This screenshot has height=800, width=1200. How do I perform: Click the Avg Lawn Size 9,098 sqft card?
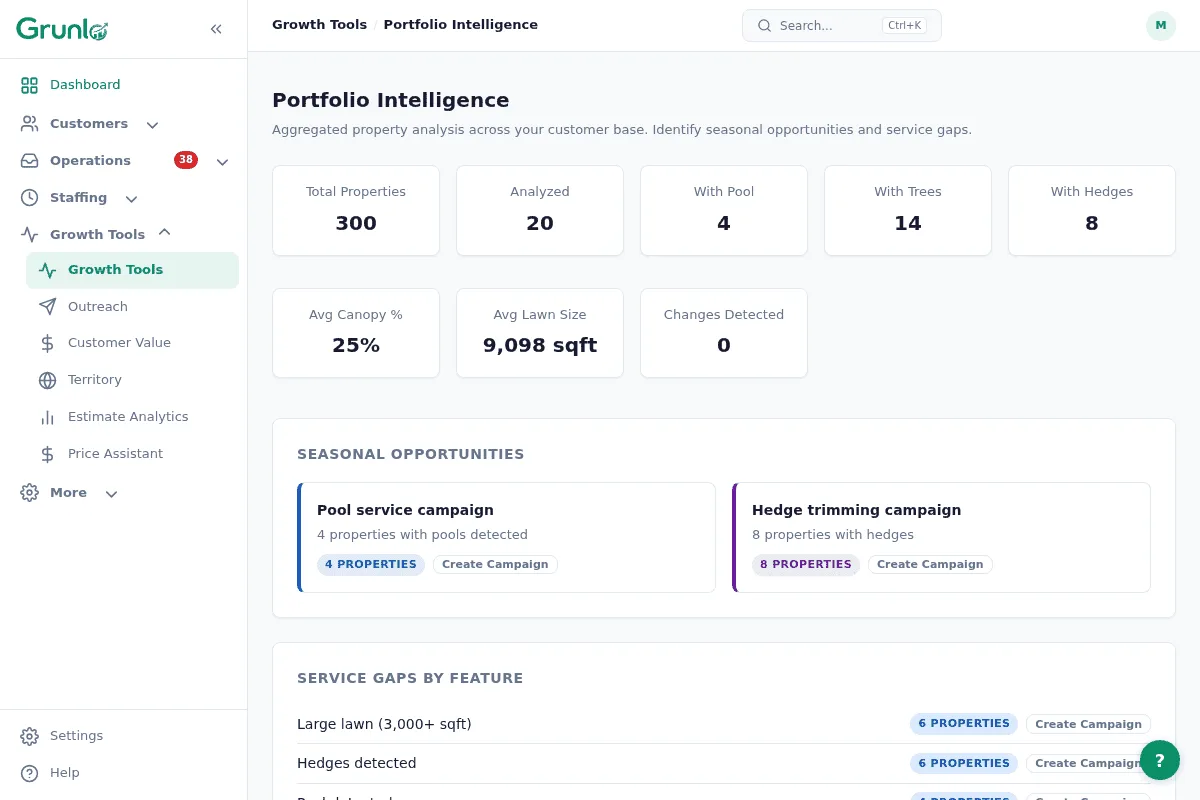point(540,333)
